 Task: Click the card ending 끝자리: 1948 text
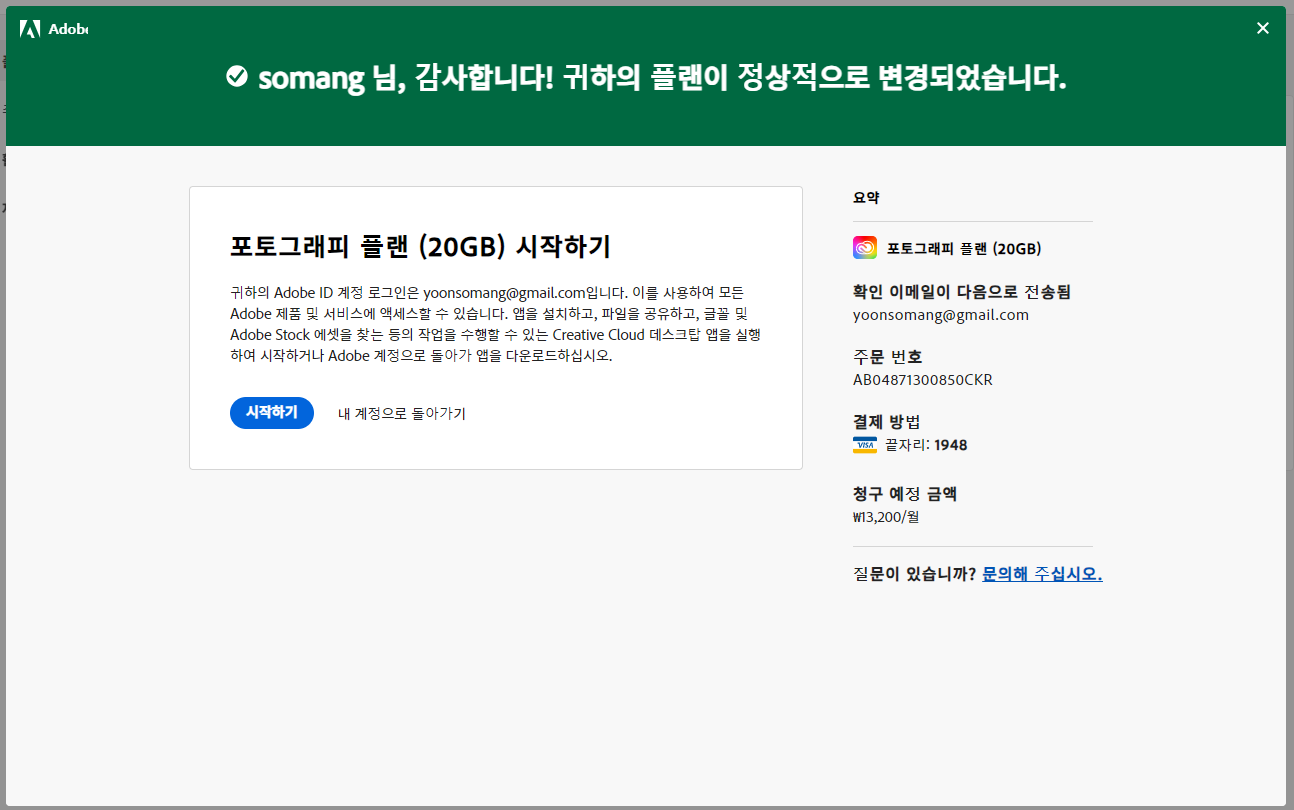tap(926, 445)
